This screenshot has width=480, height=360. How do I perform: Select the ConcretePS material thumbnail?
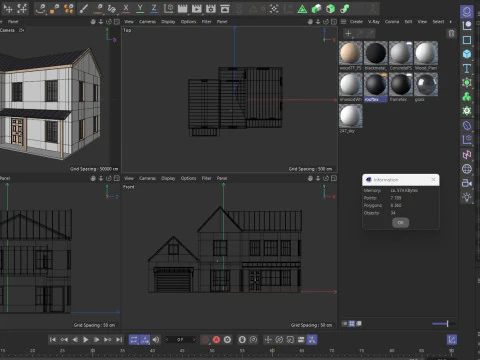[x=401, y=53]
